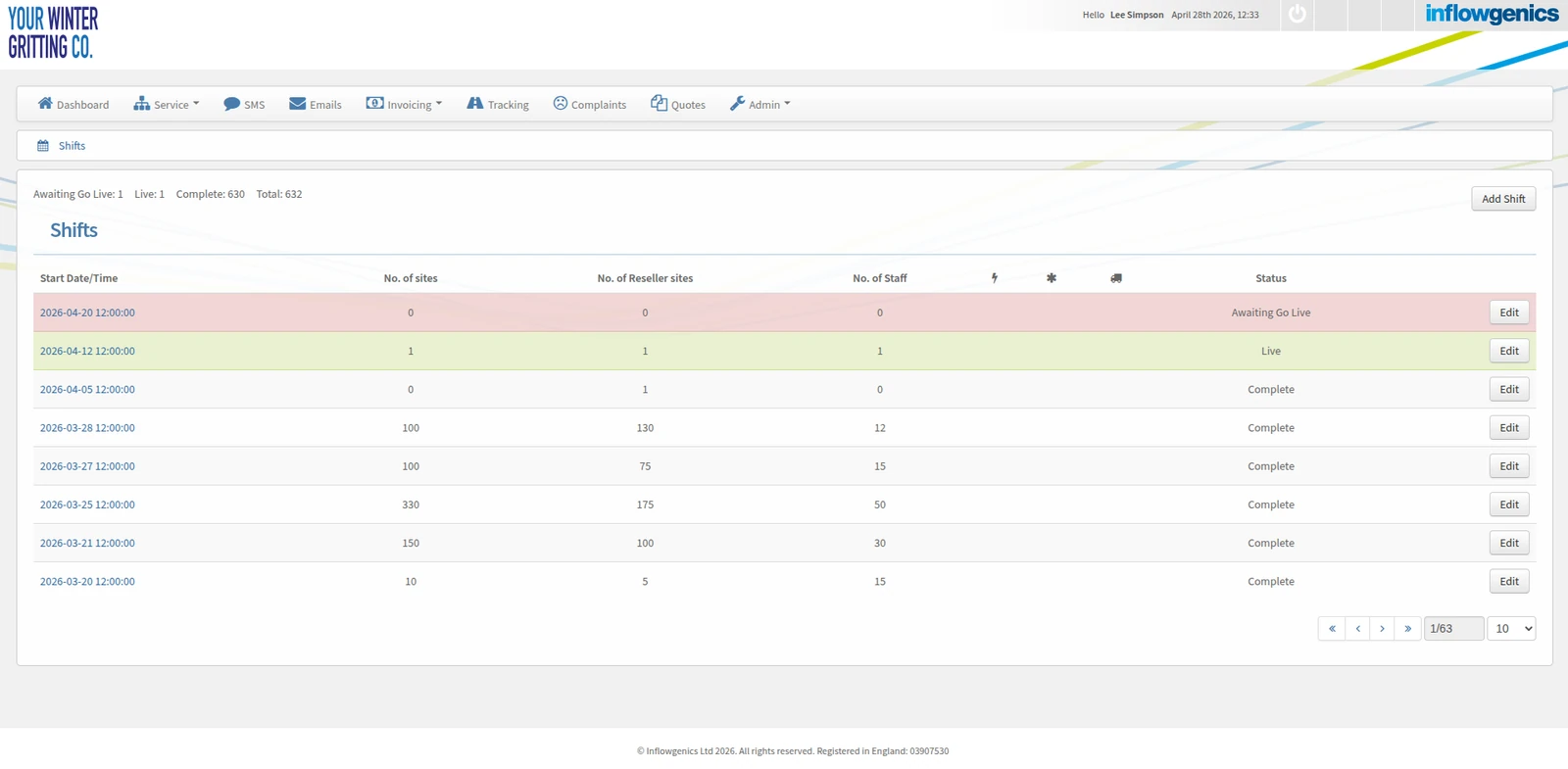Click the Shifts breadcrumb link

(72, 146)
